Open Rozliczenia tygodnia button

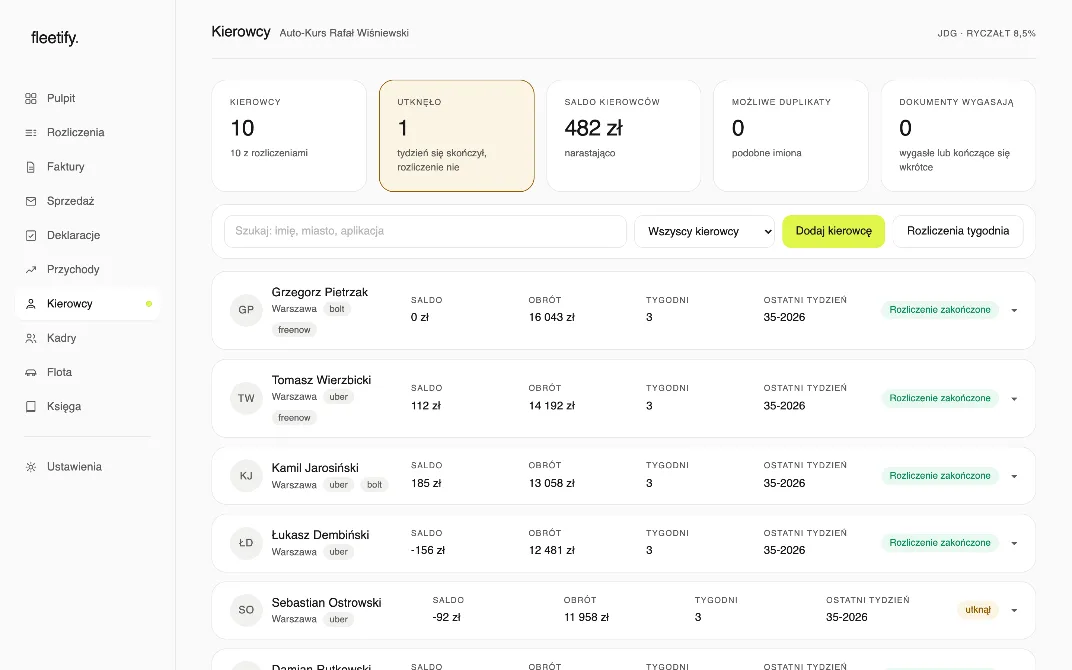pyautogui.click(x=958, y=231)
